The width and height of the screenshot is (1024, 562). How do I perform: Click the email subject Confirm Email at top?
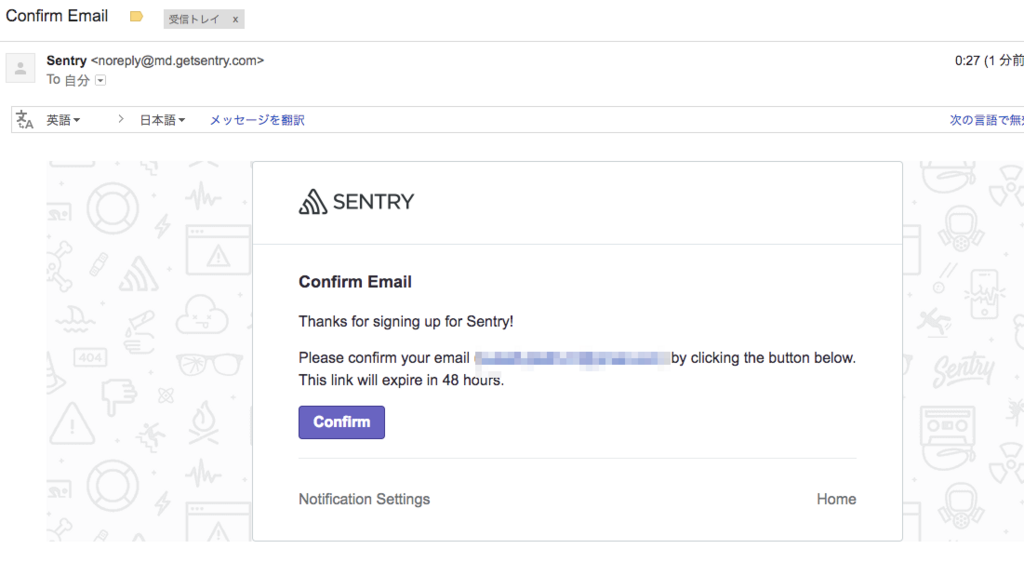click(x=57, y=16)
